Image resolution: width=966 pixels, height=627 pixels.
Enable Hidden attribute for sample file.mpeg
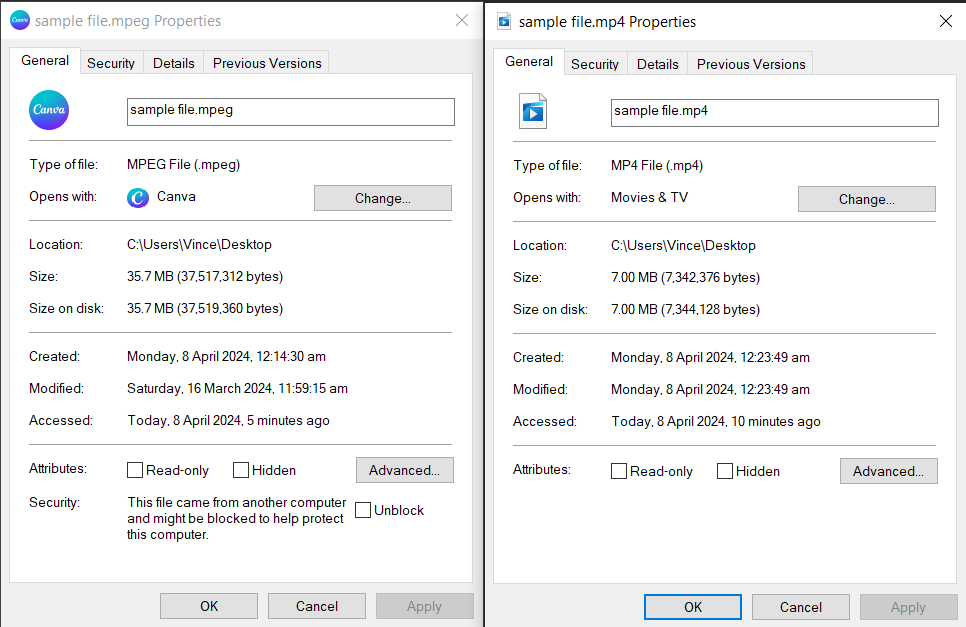point(240,470)
